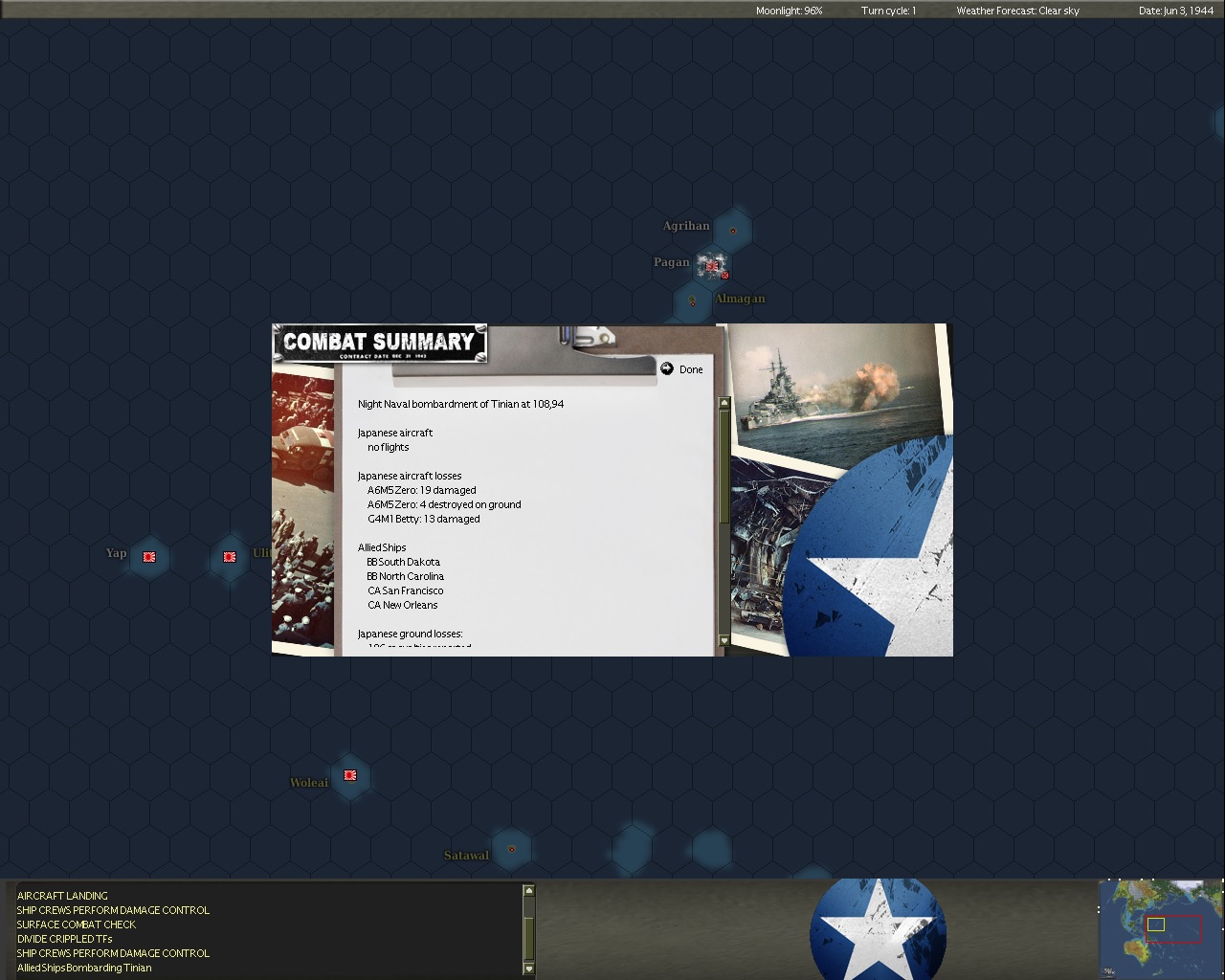Click the world minimap in the corner
Viewport: 1225px width, 980px height.
pos(1160,928)
